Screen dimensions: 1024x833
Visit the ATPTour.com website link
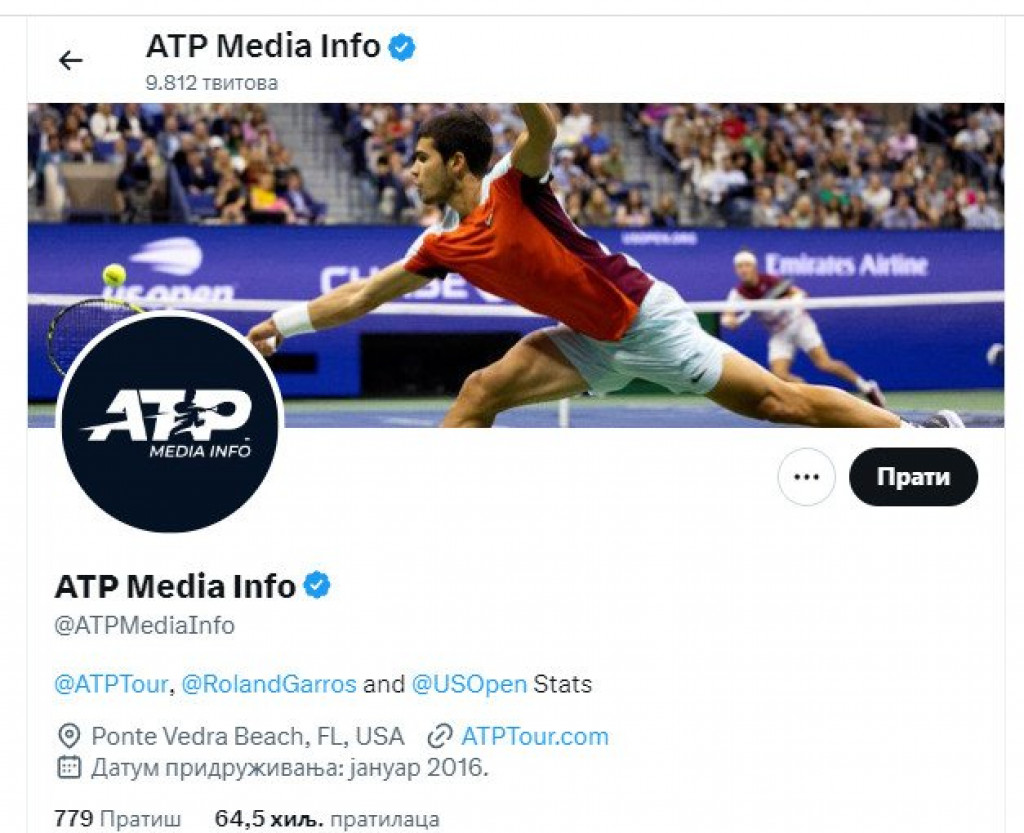(535, 736)
